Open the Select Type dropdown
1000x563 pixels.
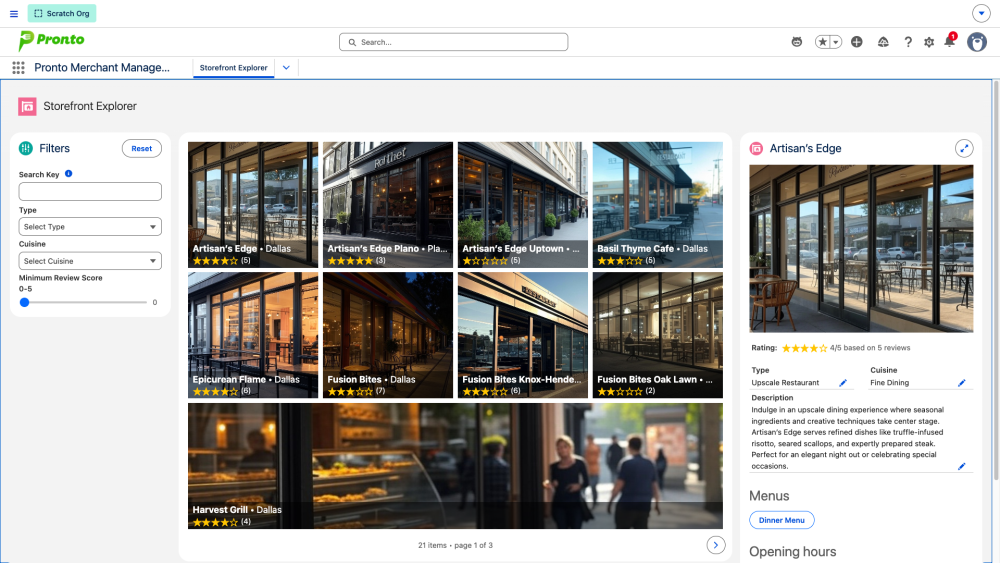(90, 226)
